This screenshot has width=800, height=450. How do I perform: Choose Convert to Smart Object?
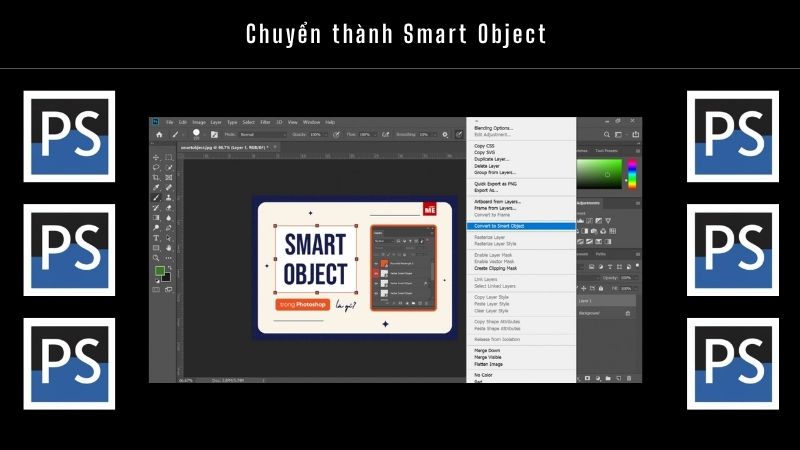point(521,226)
